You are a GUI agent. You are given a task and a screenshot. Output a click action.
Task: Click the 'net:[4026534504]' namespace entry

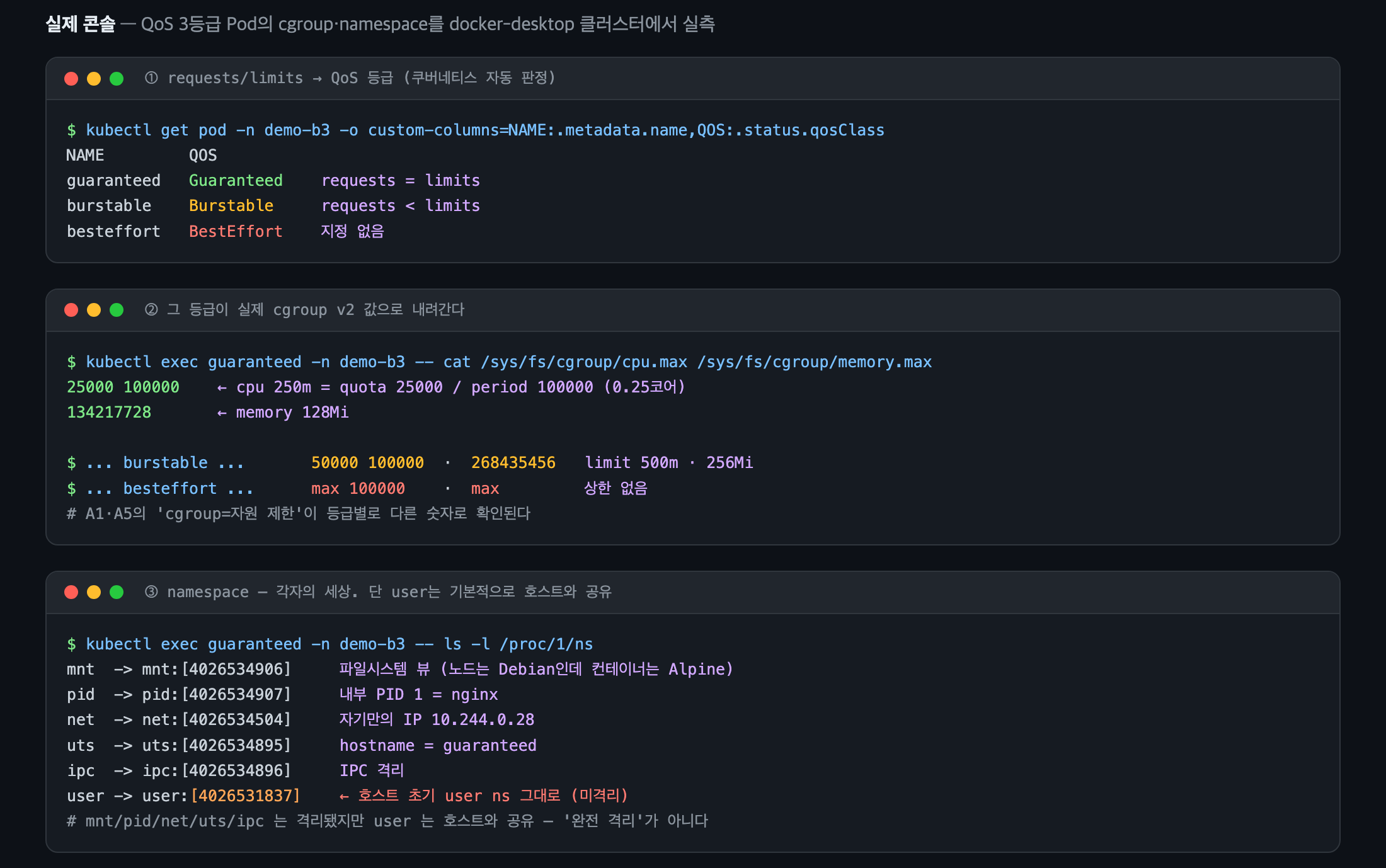(217, 720)
